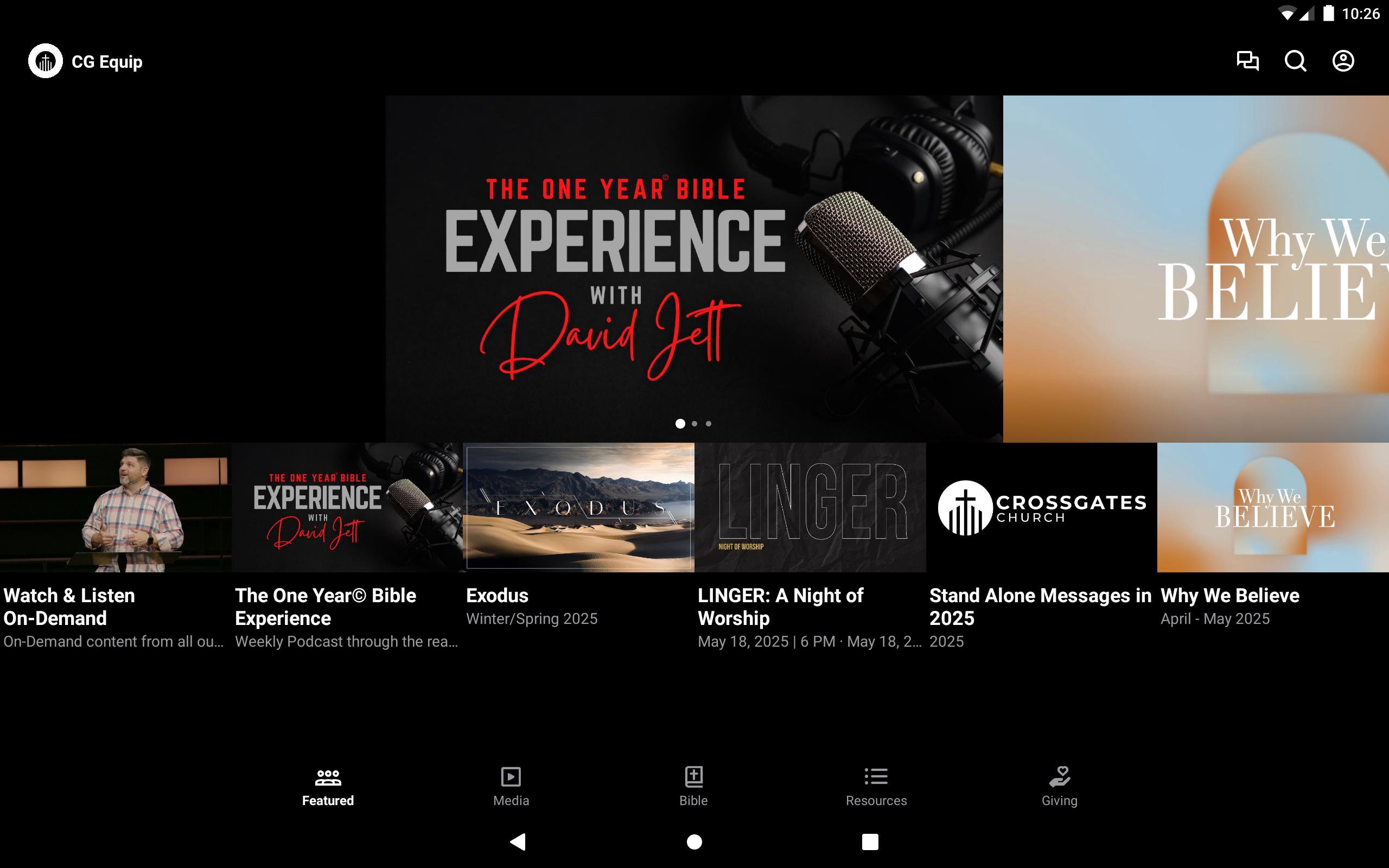This screenshot has height=868, width=1389.
Task: Click 'Winter/Spring 2025' subtitle
Action: [532, 619]
